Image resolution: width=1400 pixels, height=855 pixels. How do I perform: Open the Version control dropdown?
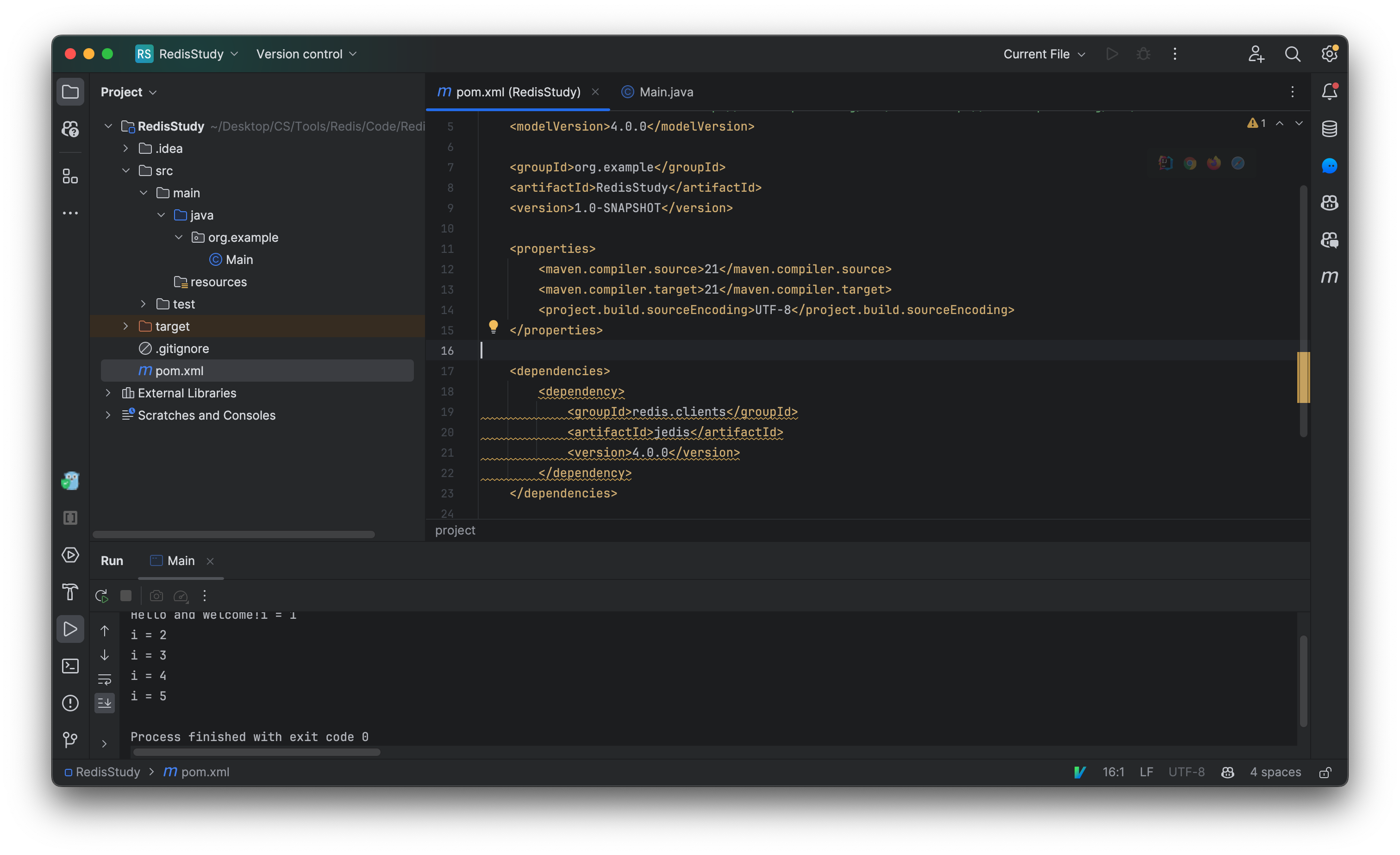306,54
